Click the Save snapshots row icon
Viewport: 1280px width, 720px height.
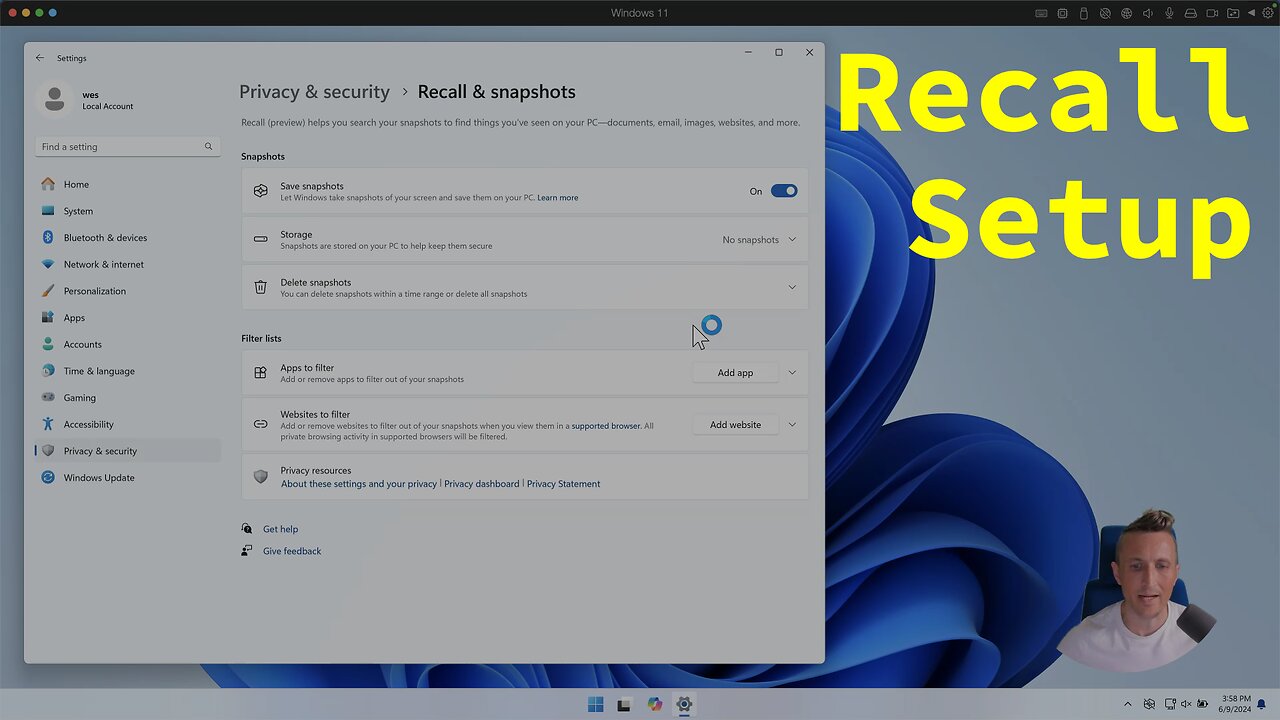coord(260,191)
